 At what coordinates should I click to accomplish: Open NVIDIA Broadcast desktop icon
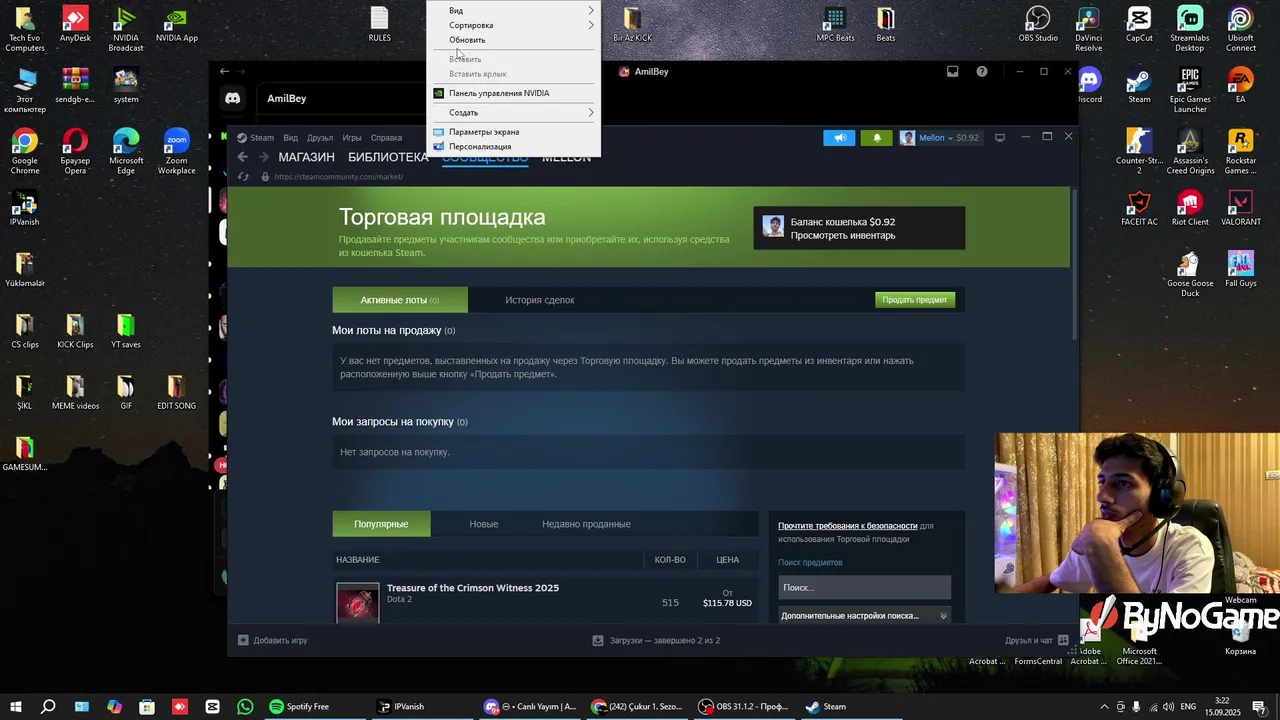click(x=126, y=29)
